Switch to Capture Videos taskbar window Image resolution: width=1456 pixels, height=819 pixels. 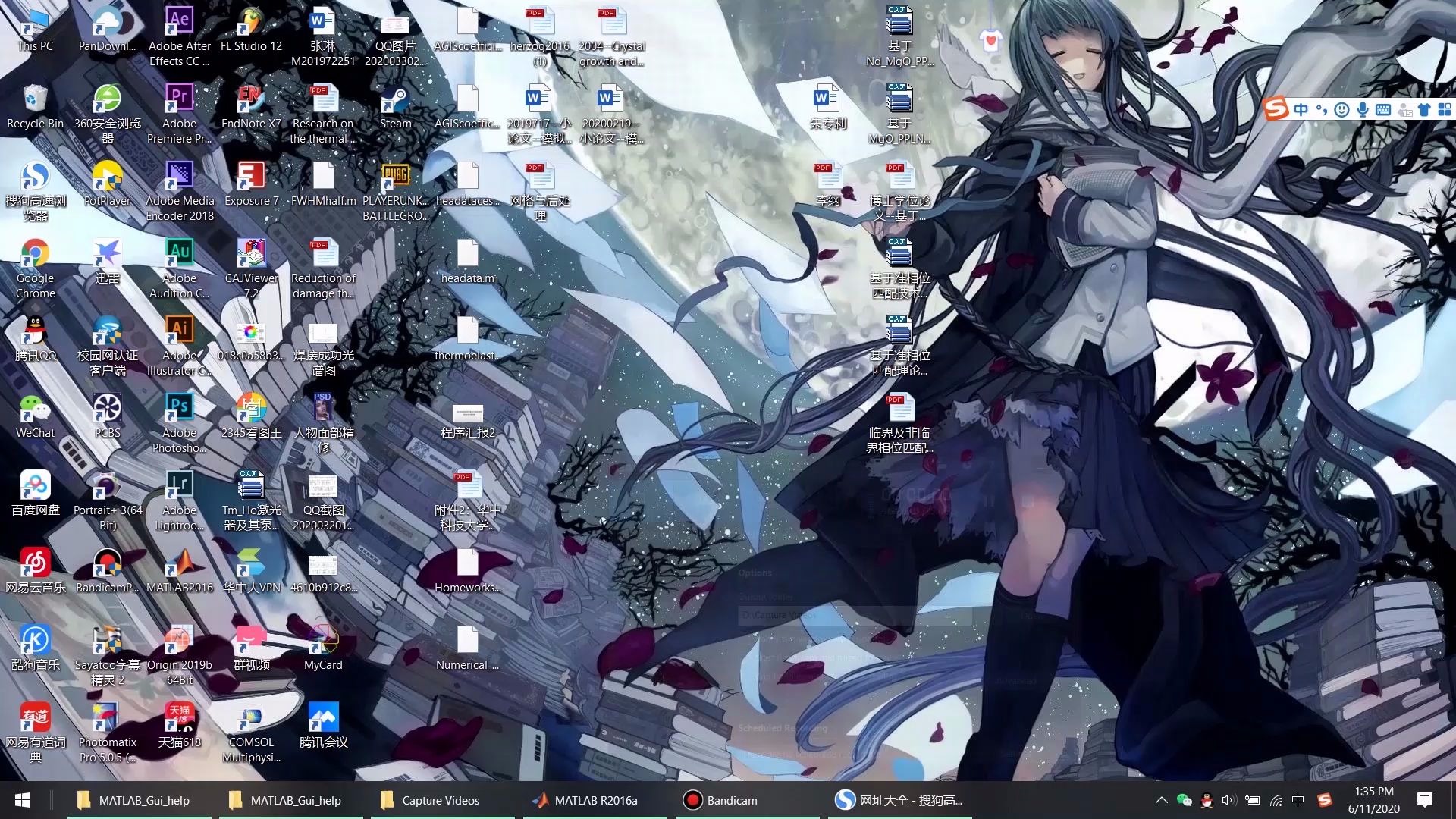(441, 800)
